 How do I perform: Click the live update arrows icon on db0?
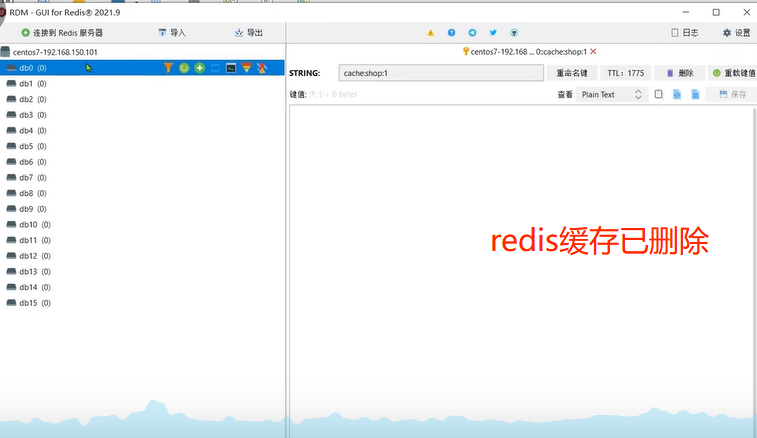tap(215, 68)
